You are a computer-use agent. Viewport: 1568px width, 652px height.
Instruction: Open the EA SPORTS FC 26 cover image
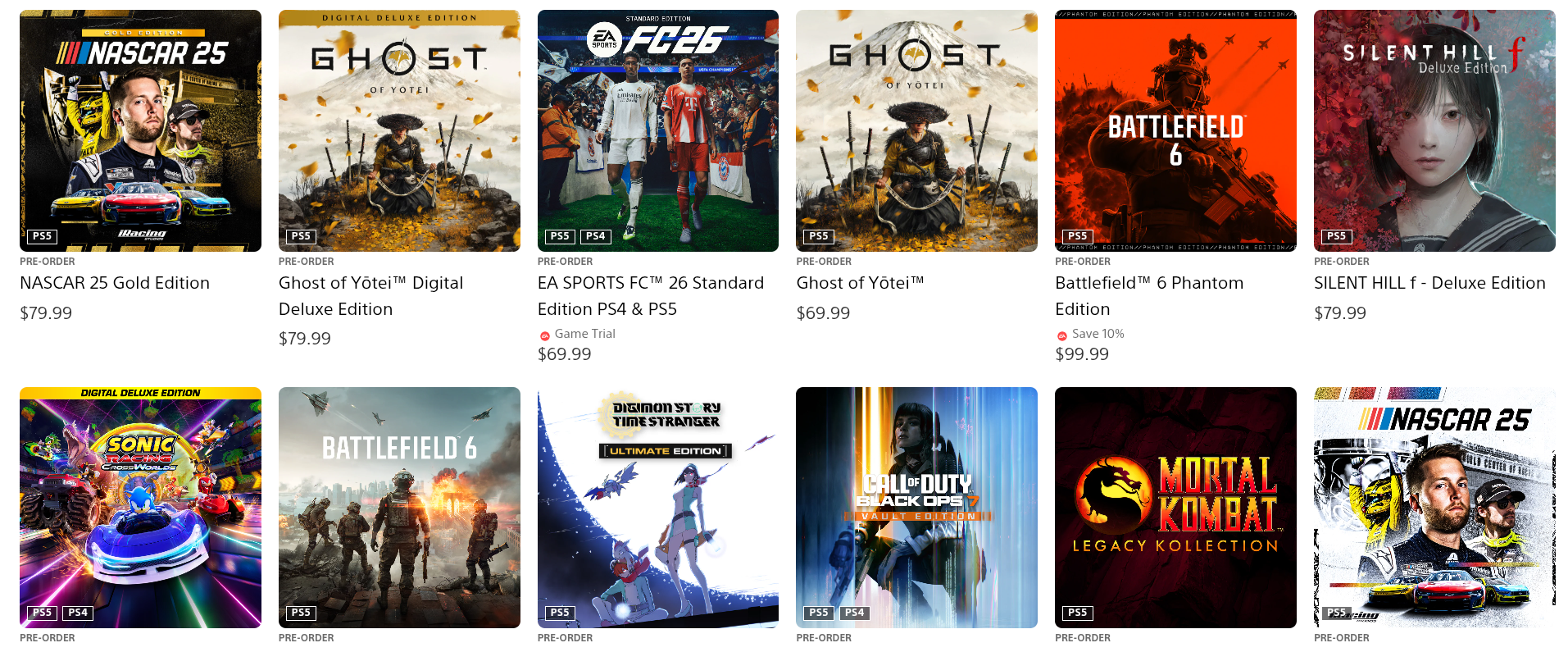coord(658,130)
